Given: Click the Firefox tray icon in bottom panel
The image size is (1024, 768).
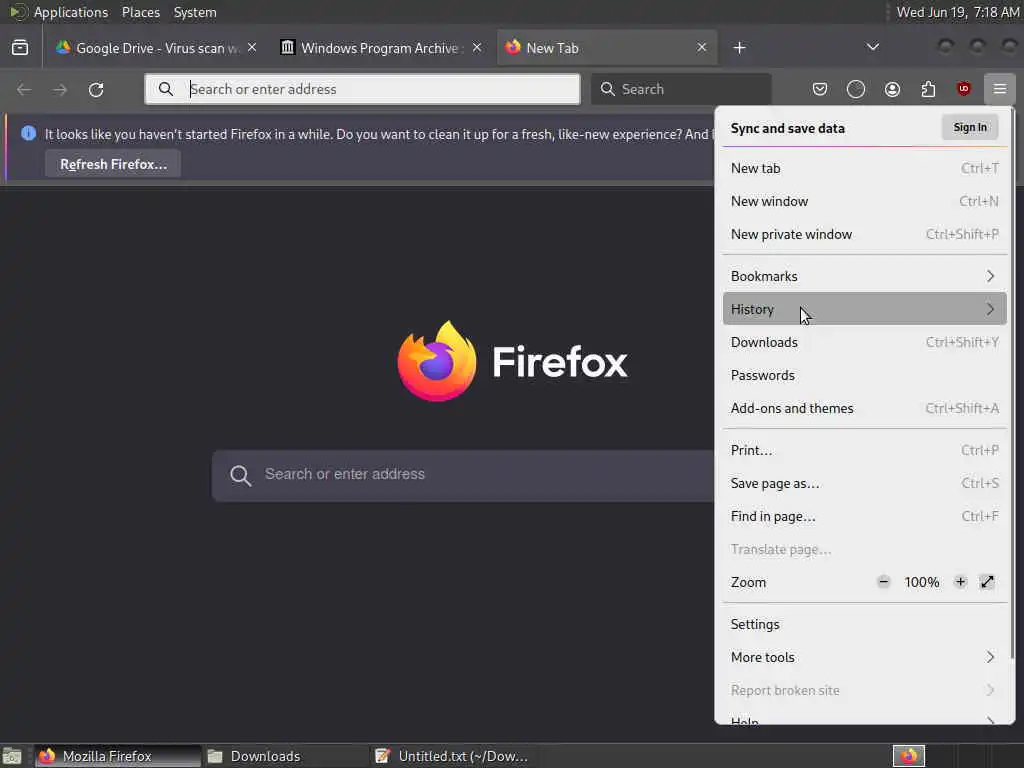Looking at the screenshot, I should click(x=909, y=756).
